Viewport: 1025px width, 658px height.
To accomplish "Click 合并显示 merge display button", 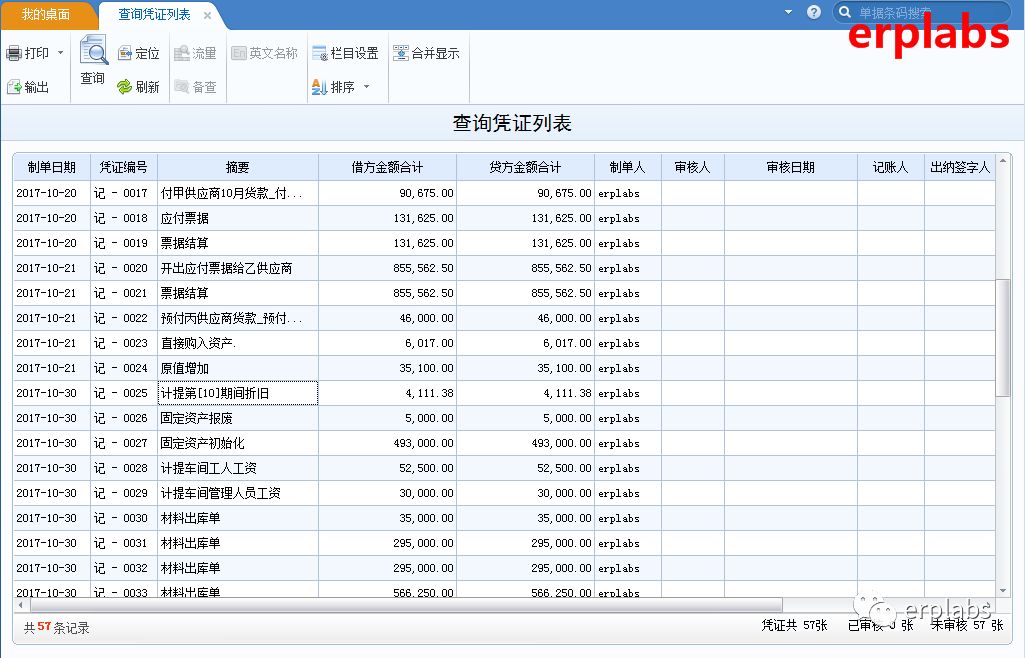I will 426,53.
